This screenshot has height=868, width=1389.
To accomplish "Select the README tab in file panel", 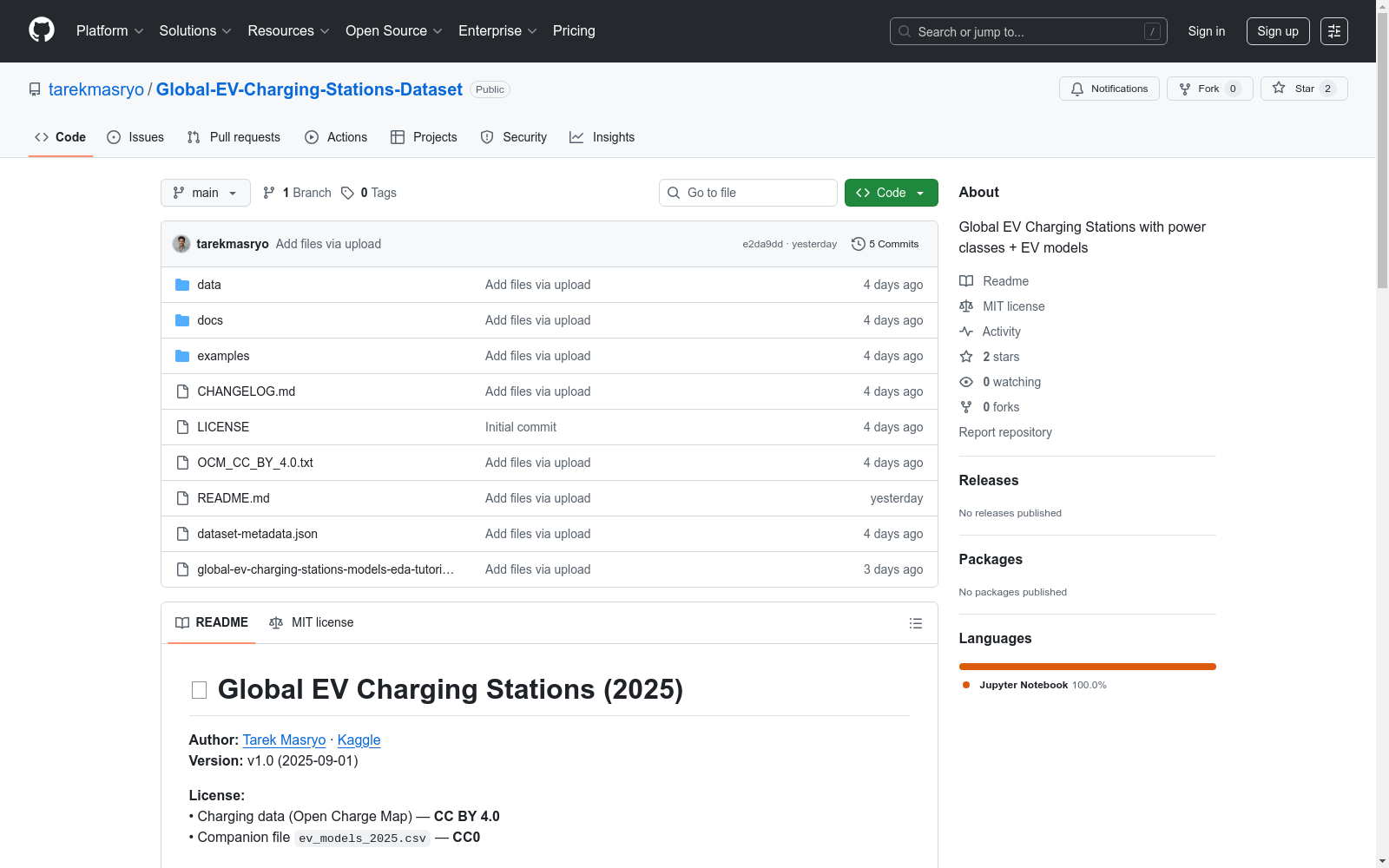I will (x=212, y=622).
